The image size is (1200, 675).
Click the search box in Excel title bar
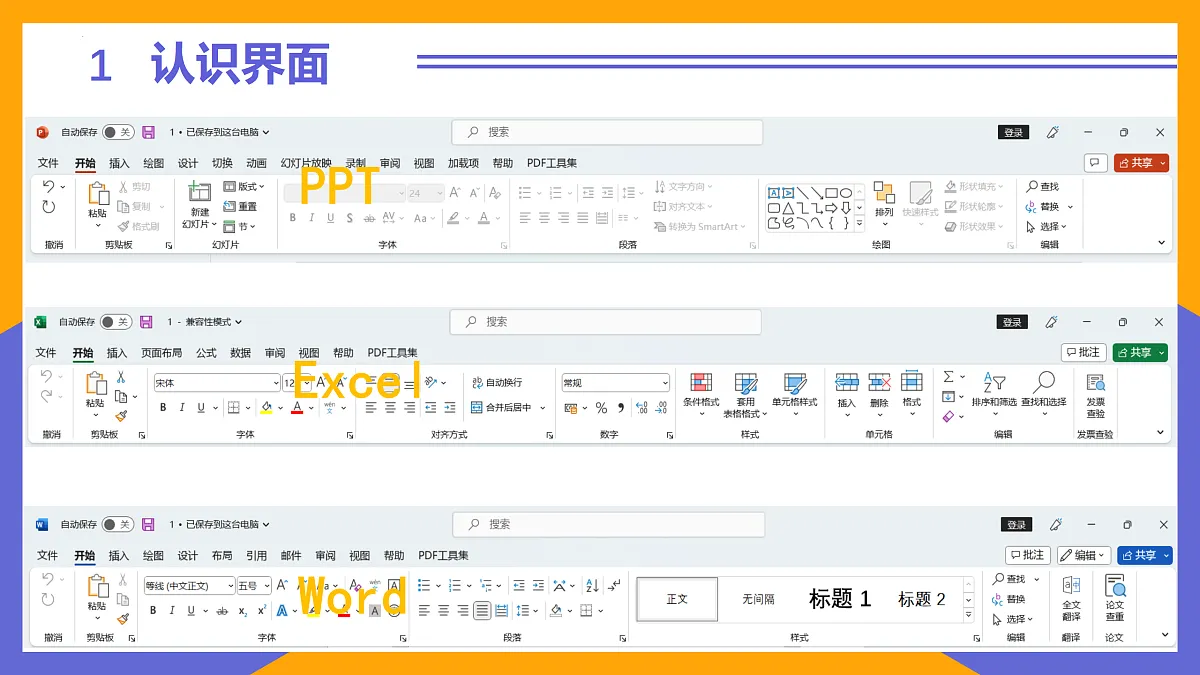coord(605,322)
